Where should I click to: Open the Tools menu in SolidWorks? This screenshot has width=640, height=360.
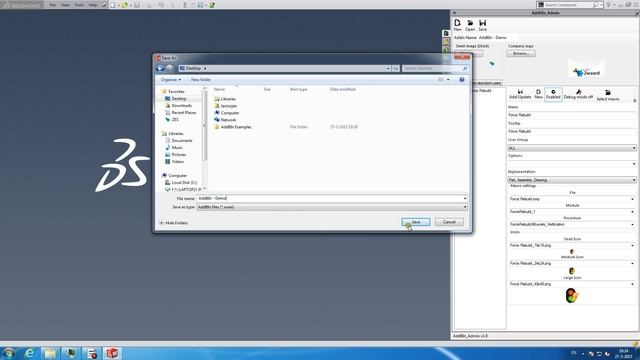[x=79, y=5]
